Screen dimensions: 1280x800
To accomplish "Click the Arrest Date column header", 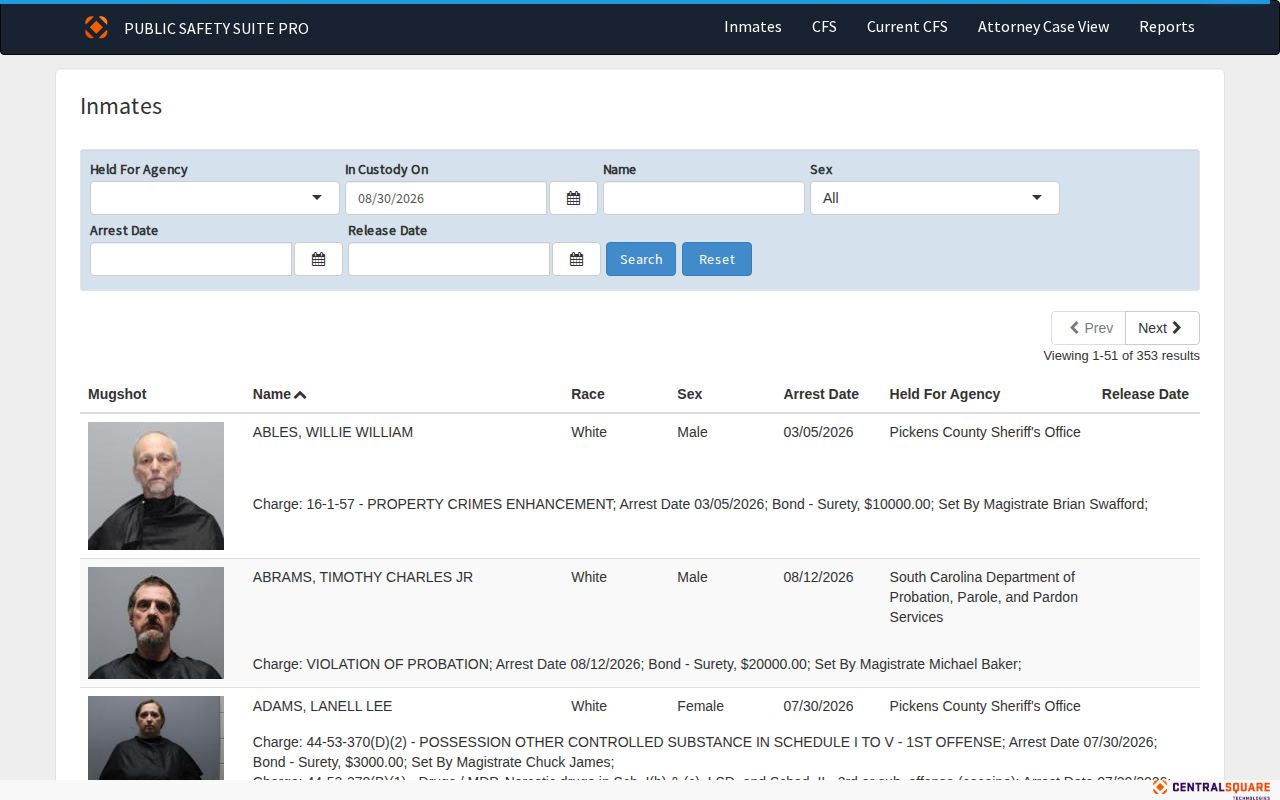I will pos(821,394).
